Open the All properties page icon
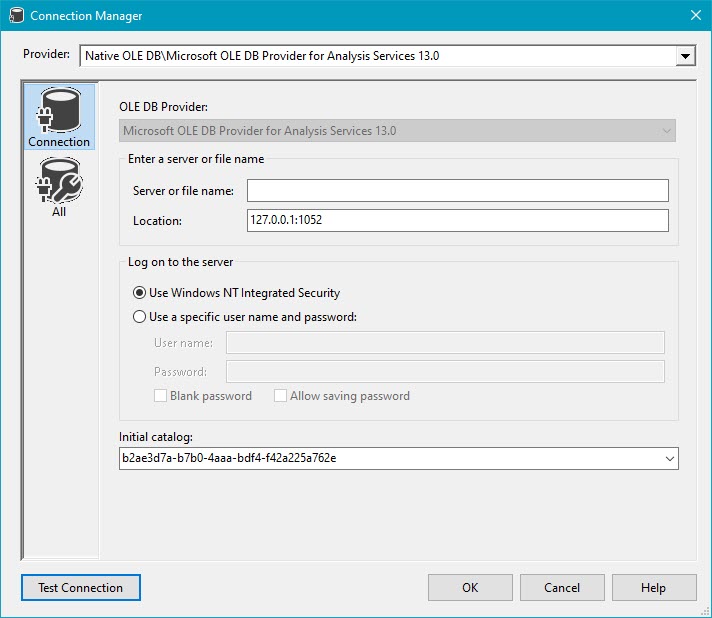The height and width of the screenshot is (618, 712). (59, 188)
